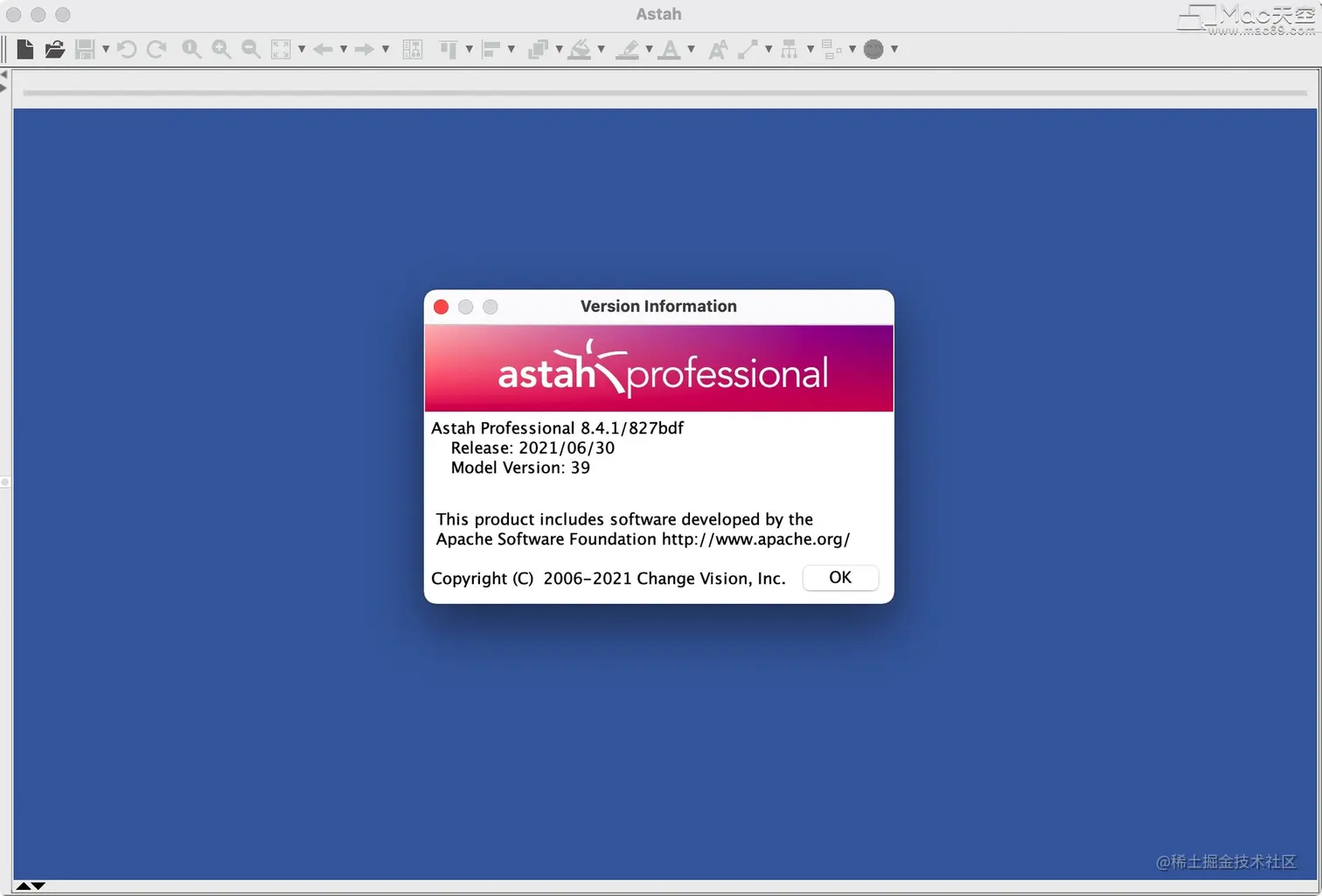Viewport: 1322px width, 896px height.
Task: Expand the vertical alignment dropdown arrow
Action: coord(470,50)
